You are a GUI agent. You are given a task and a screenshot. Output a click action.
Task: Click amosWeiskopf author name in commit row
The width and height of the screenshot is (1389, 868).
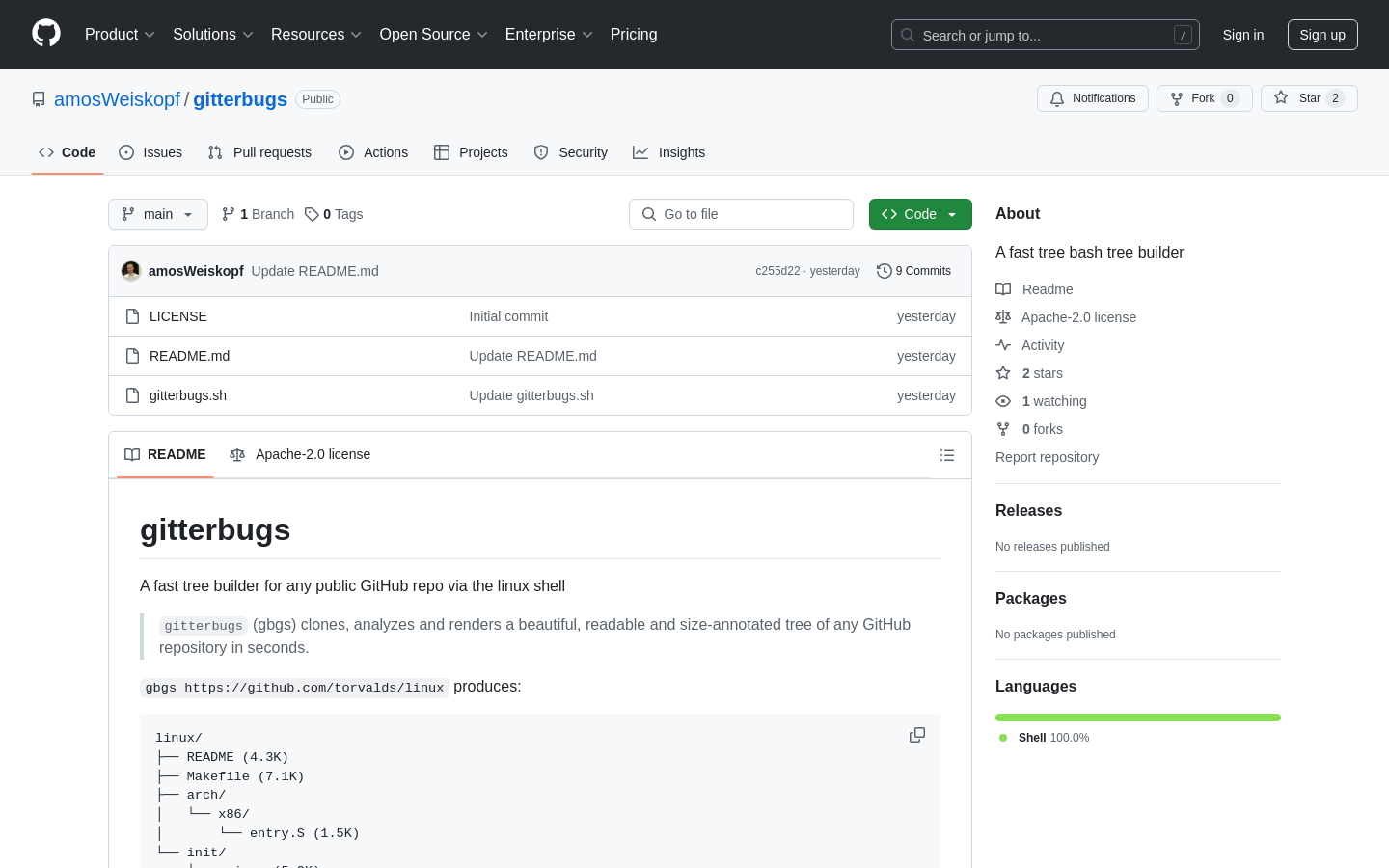[196, 271]
